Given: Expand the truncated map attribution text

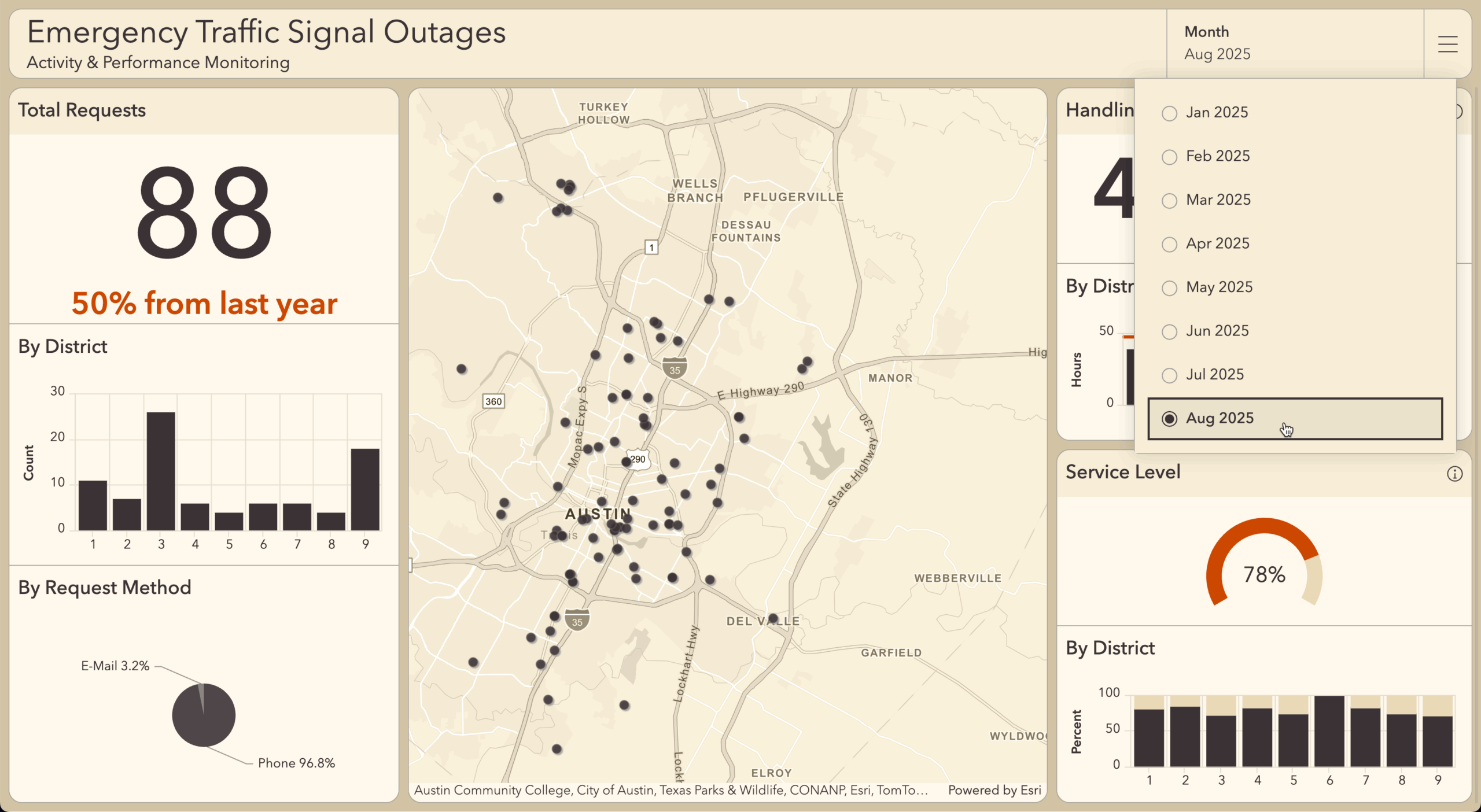Looking at the screenshot, I should pos(671,790).
